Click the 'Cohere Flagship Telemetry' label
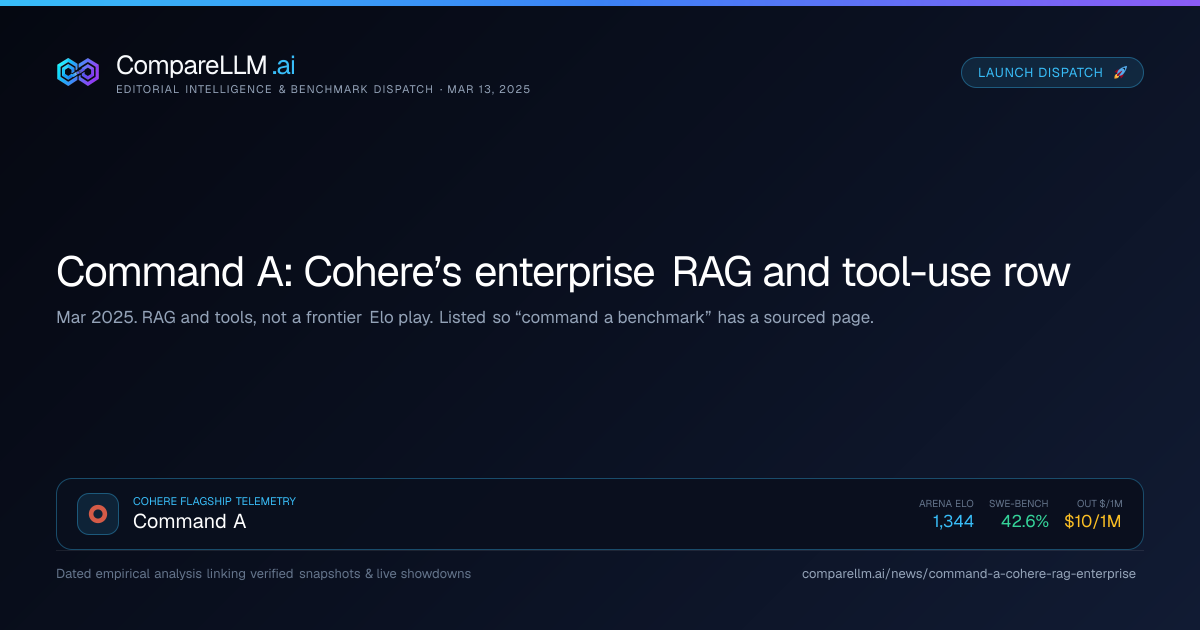 (214, 501)
